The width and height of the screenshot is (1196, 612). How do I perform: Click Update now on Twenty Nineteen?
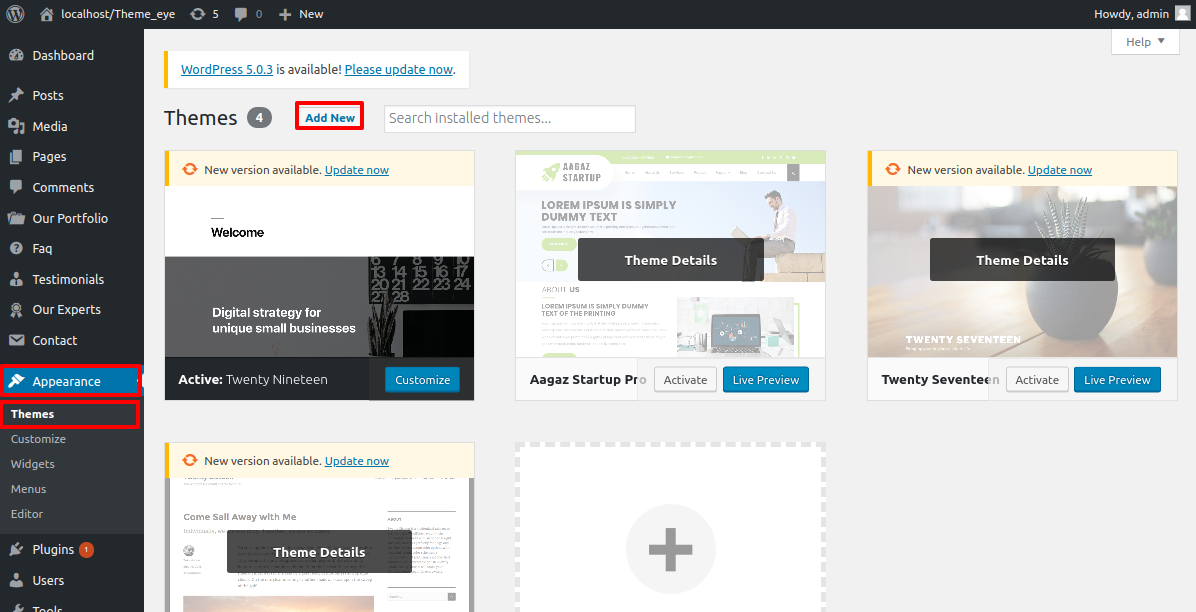coord(357,170)
